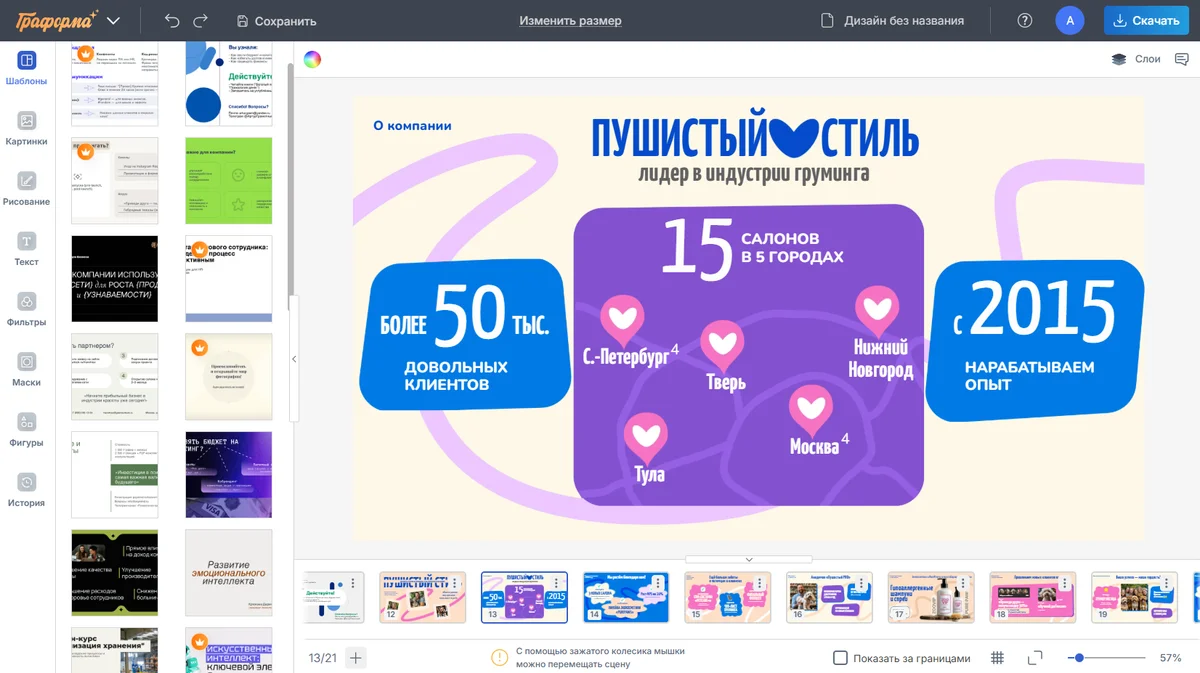Click the 13/21 slide counter

click(x=322, y=658)
